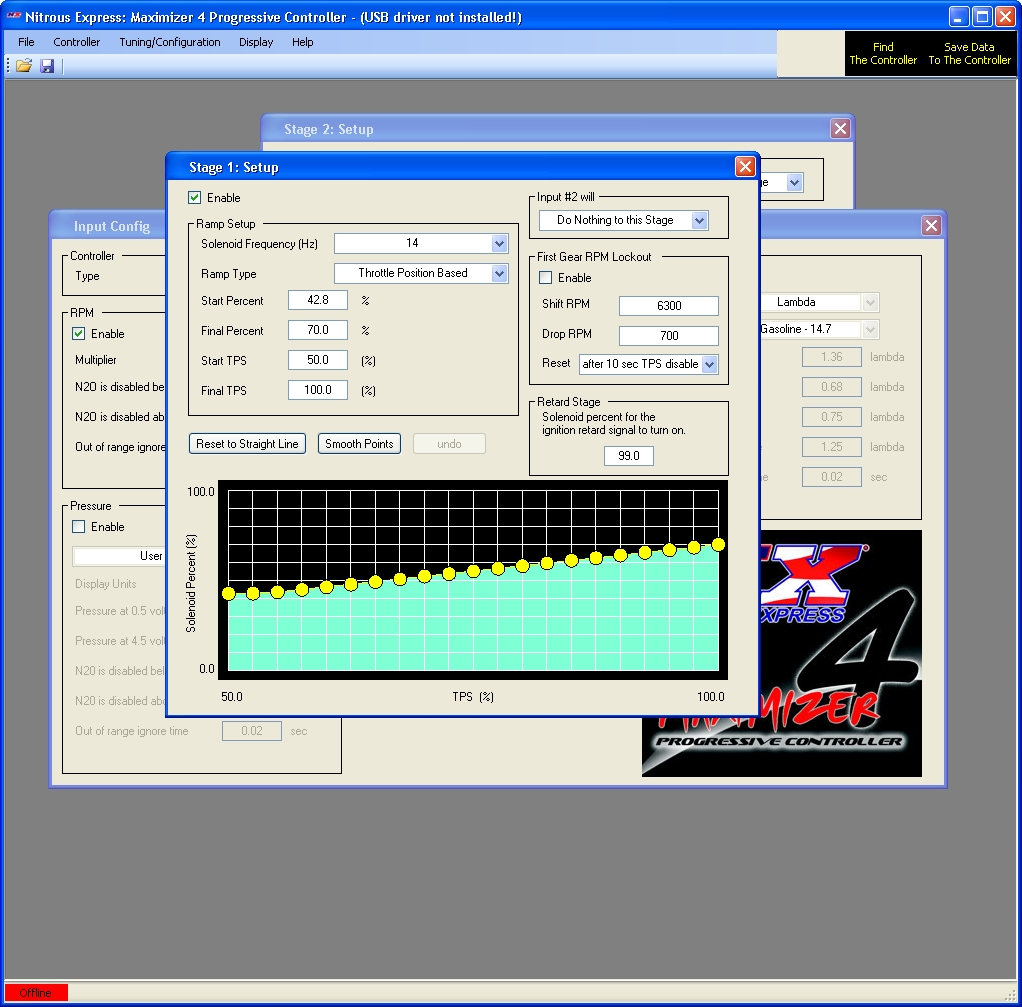This screenshot has height=1007, width=1022.
Task: Open the Help menu
Action: coord(302,42)
